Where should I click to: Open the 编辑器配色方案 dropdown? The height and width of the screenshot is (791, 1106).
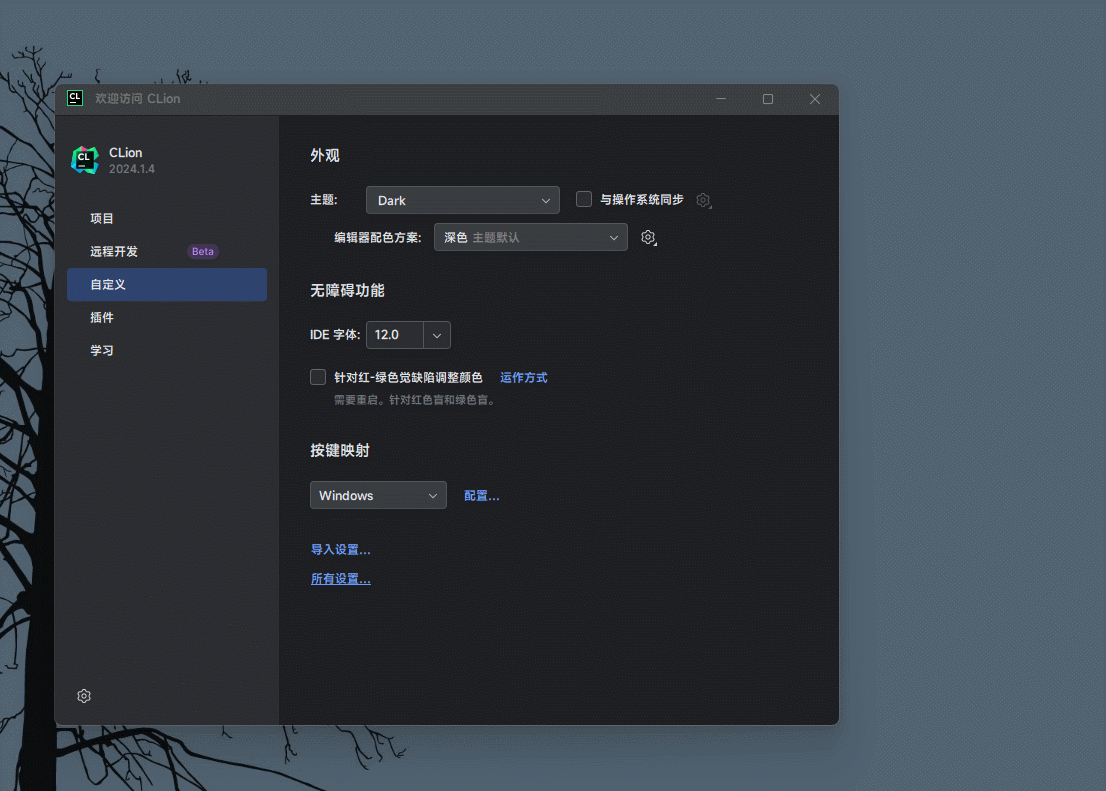530,237
